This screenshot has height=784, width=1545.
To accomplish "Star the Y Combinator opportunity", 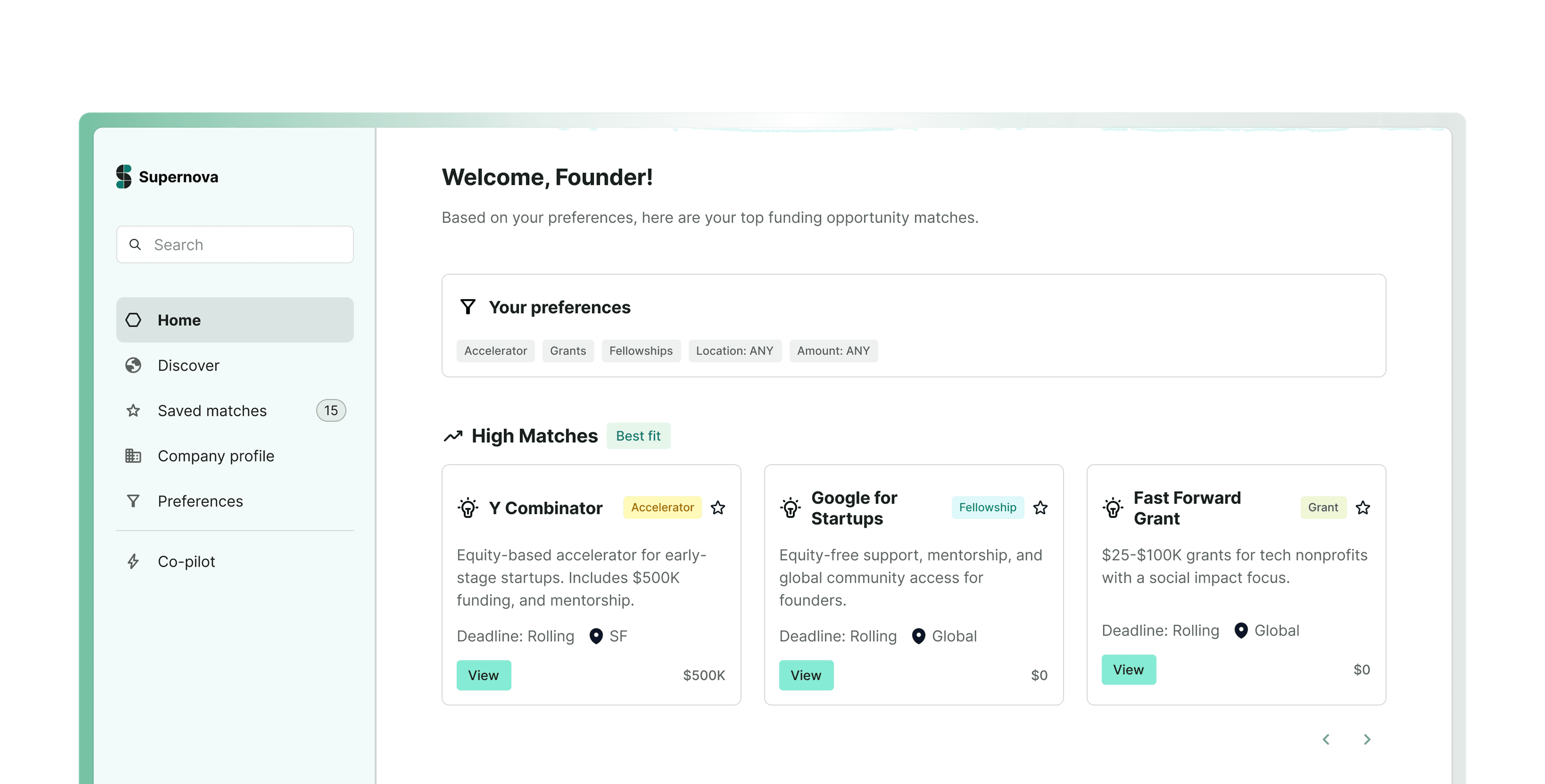I will [718, 508].
